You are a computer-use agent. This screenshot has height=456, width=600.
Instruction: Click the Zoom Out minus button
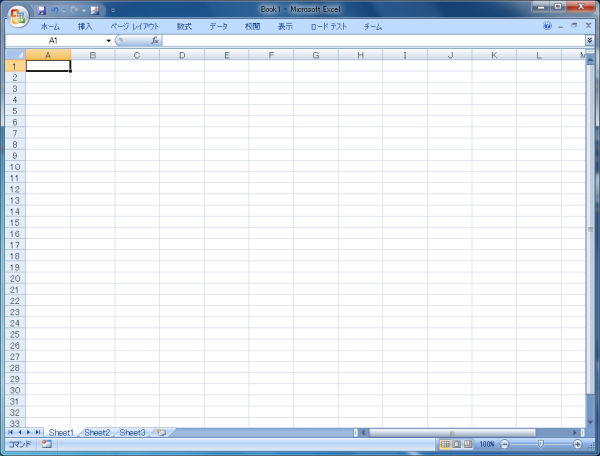pyautogui.click(x=505, y=444)
